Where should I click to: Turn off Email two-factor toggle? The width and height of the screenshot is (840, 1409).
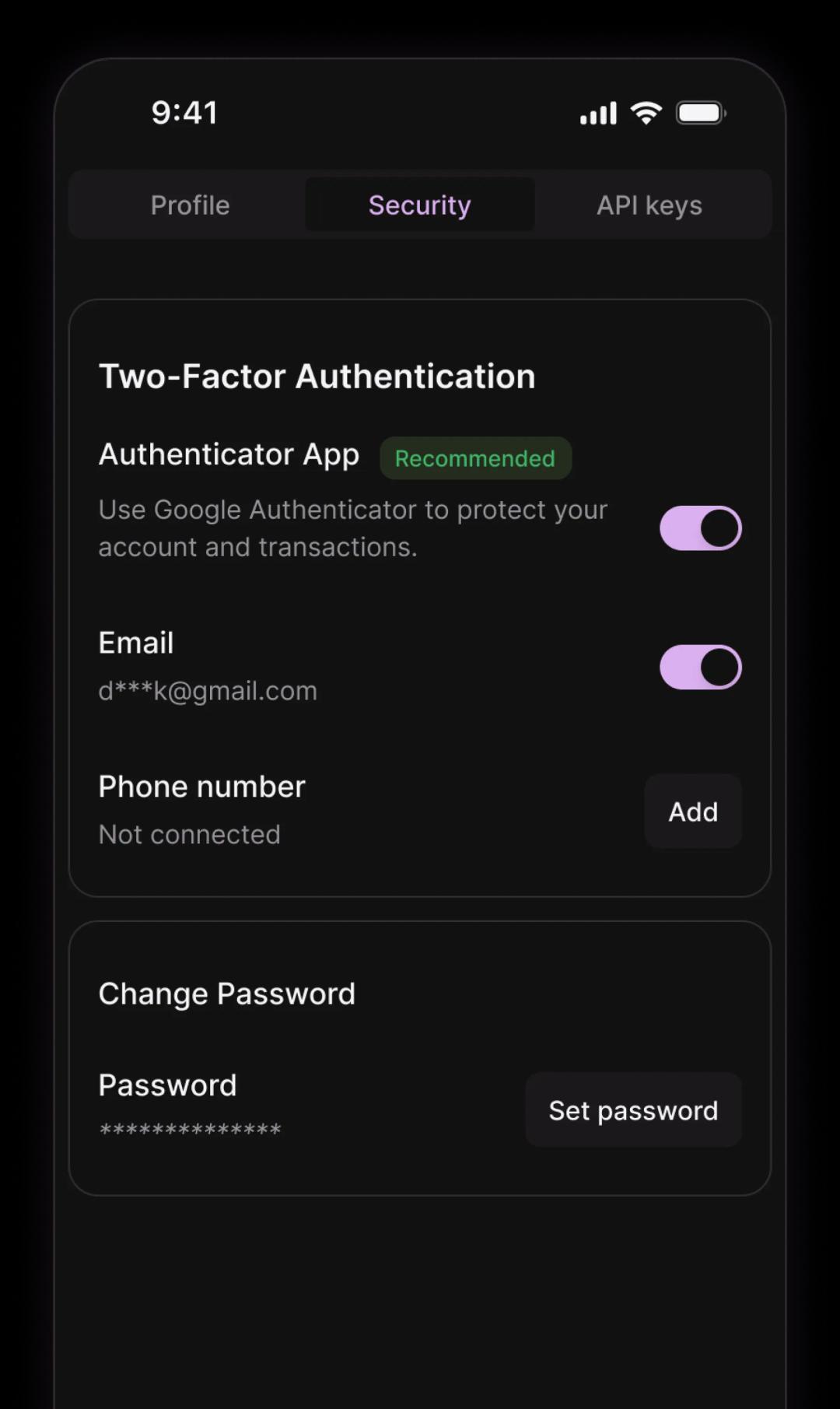point(700,668)
